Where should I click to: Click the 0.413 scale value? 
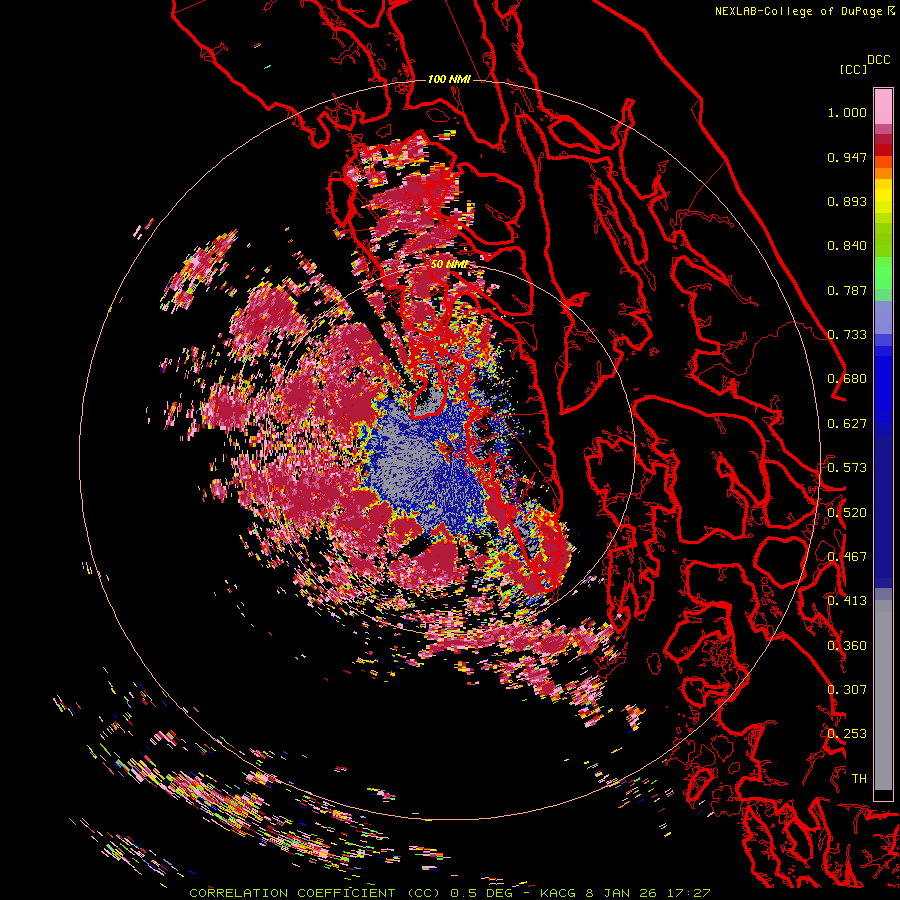(847, 601)
